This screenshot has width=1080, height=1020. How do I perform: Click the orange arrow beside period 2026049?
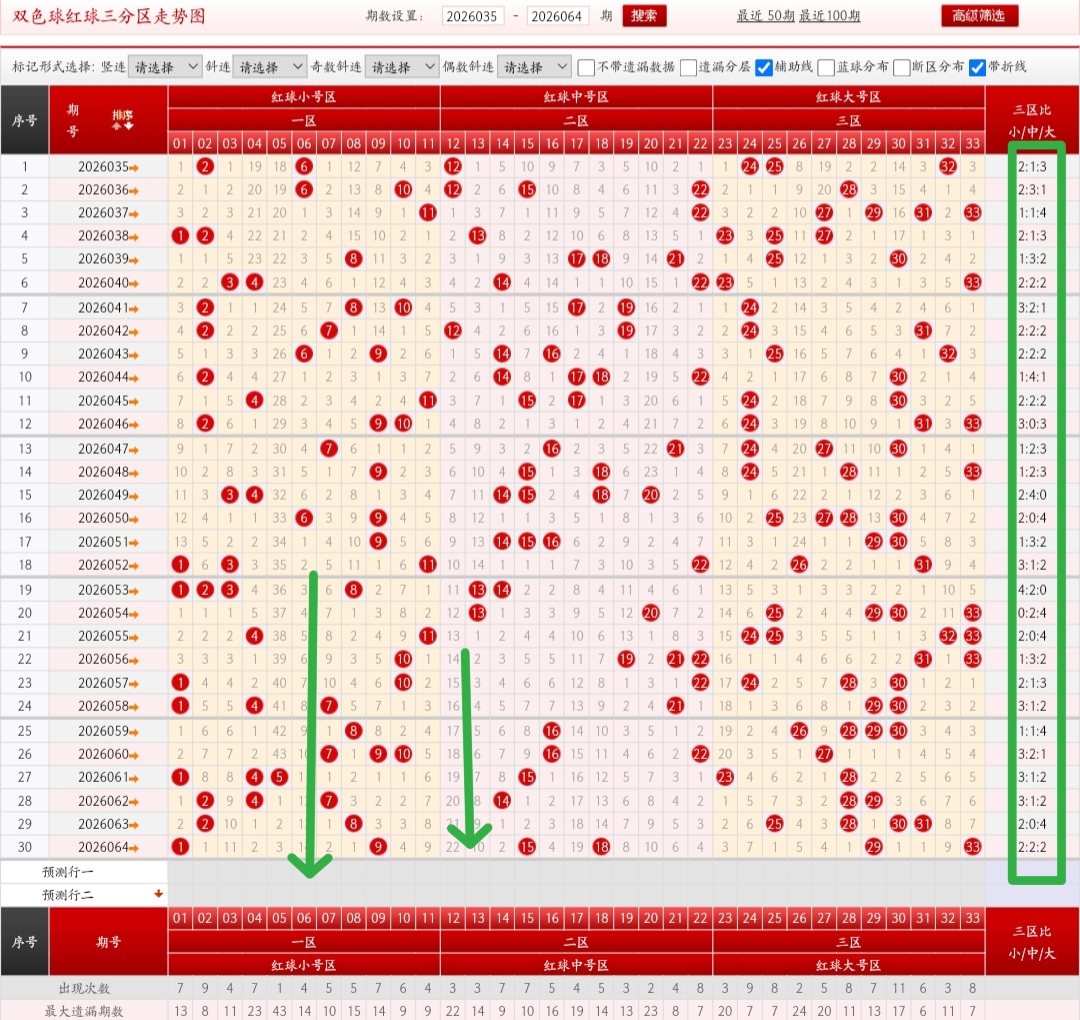[x=134, y=497]
